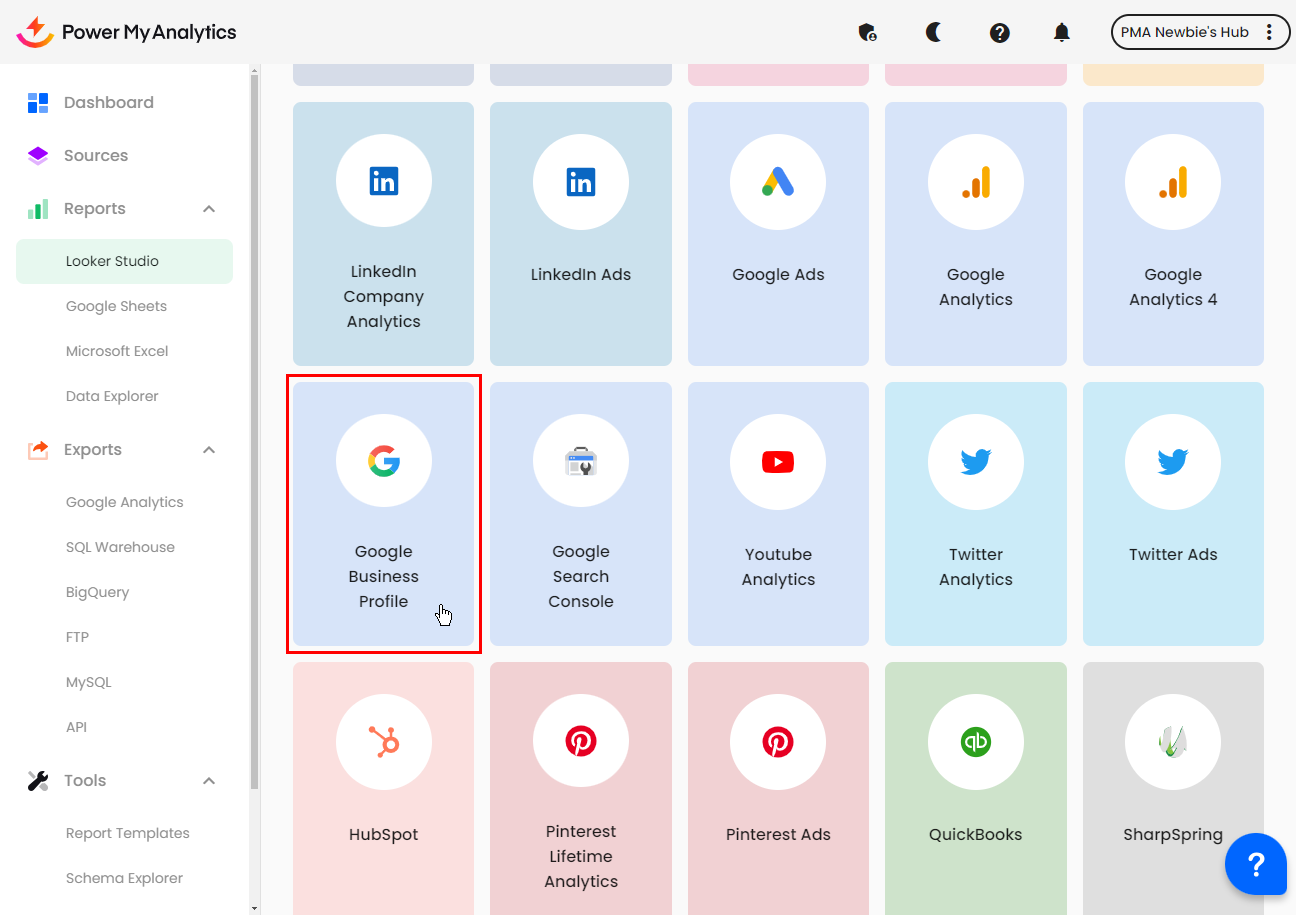Viewport: 1296px width, 915px height.
Task: Click the notifications bell icon
Action: [x=1062, y=33]
